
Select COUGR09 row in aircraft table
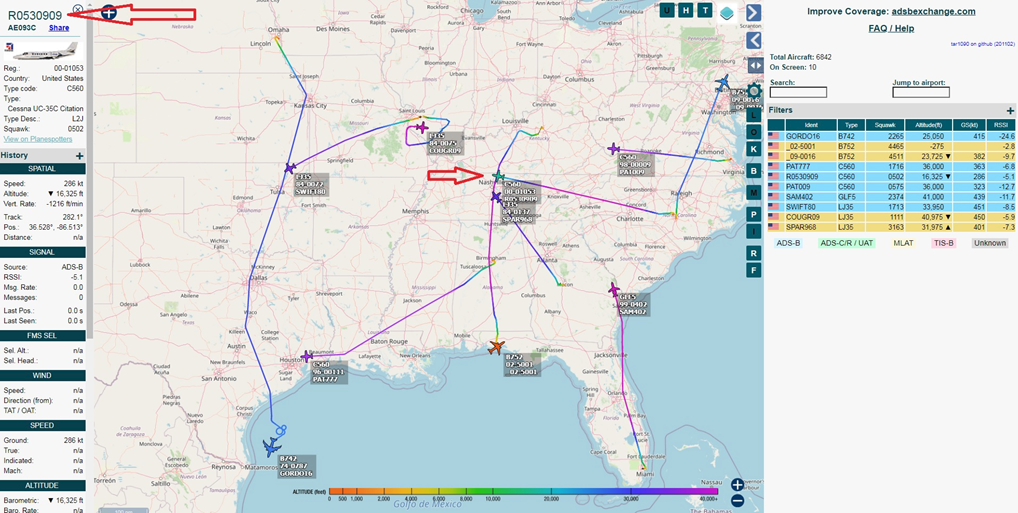click(891, 217)
